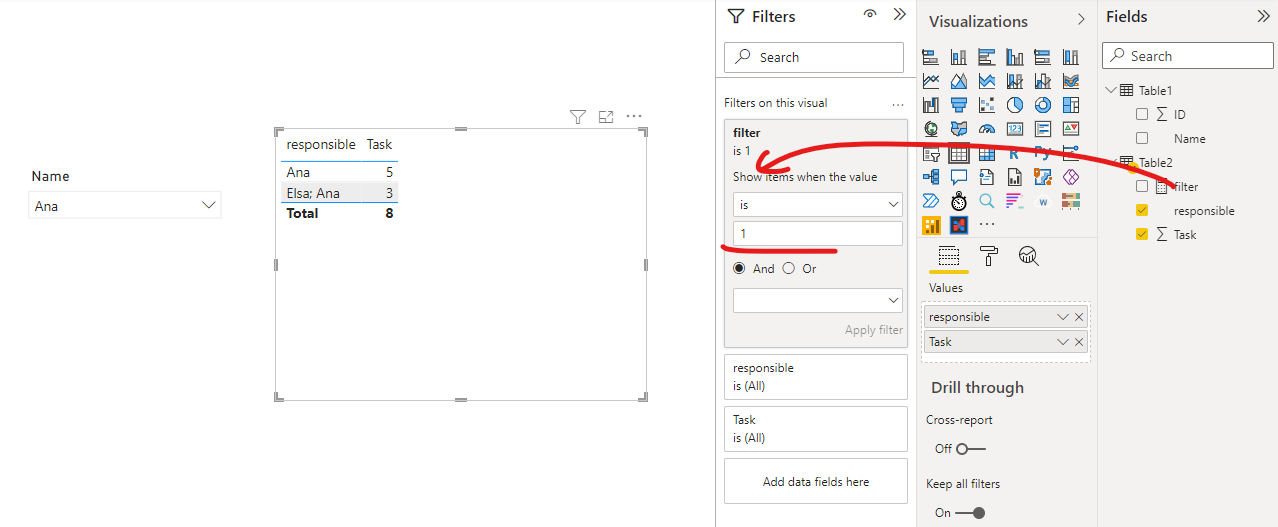The image size is (1278, 527).
Task: Open more options above the table visual
Action: click(x=634, y=116)
